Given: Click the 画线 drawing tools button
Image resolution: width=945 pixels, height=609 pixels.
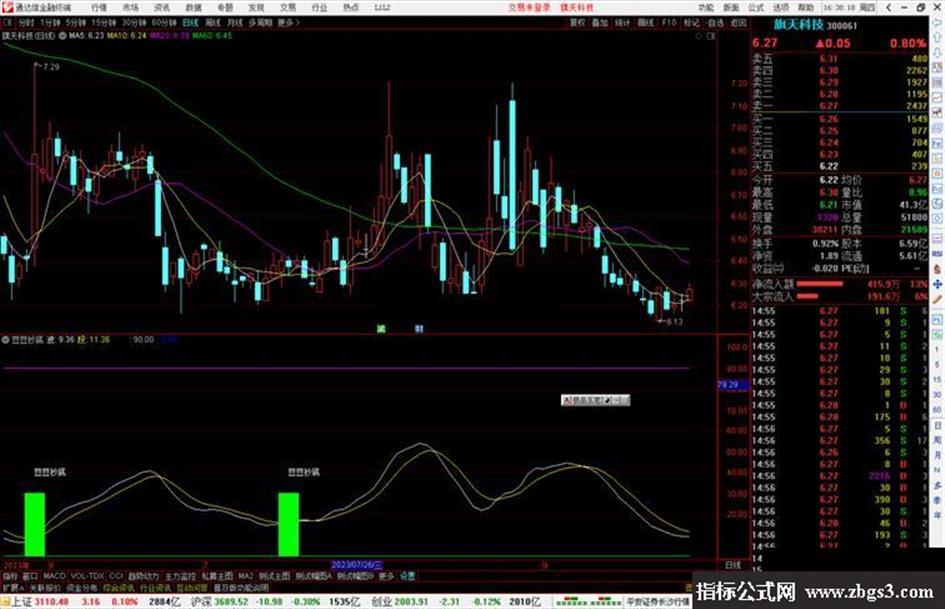Looking at the screenshot, I should (x=645, y=22).
